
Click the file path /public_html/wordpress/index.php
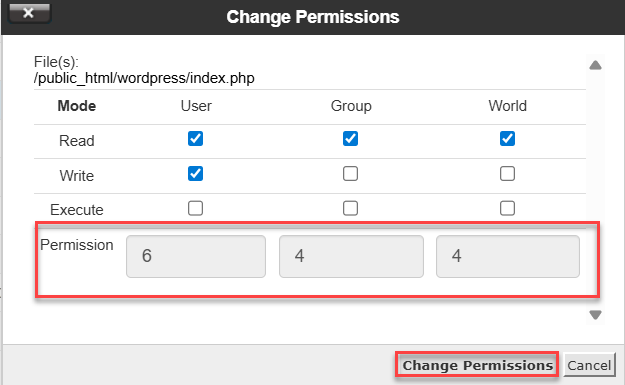coord(144,78)
